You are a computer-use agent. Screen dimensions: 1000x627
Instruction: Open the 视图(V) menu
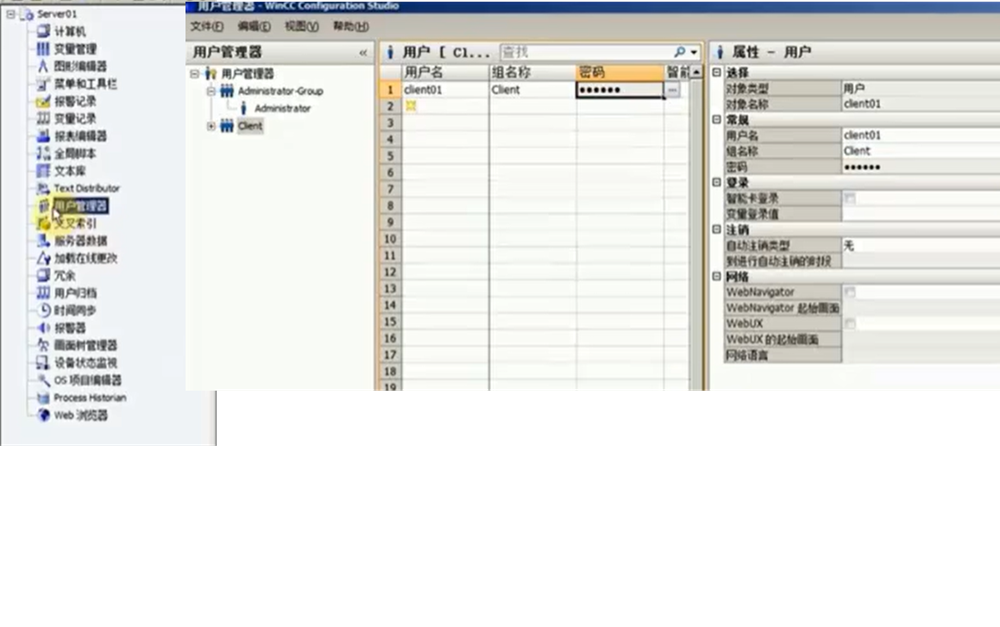tap(301, 26)
